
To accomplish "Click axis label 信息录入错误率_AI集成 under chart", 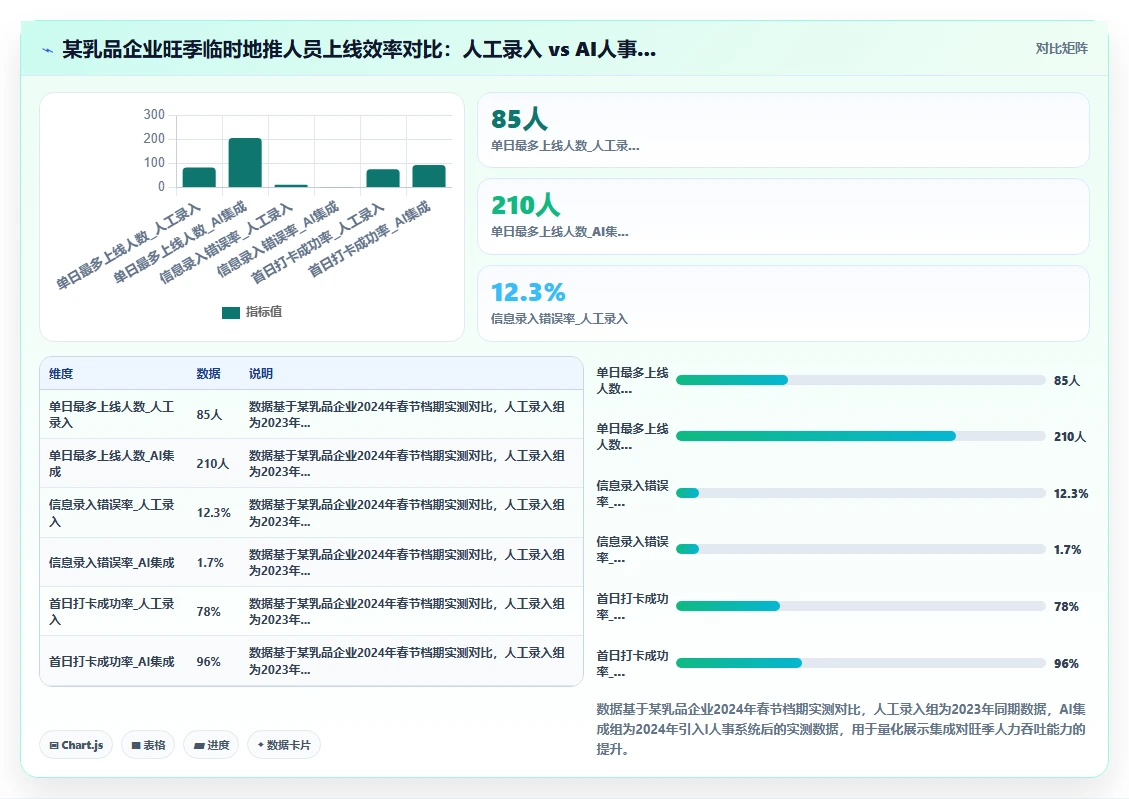I will pos(278,240).
